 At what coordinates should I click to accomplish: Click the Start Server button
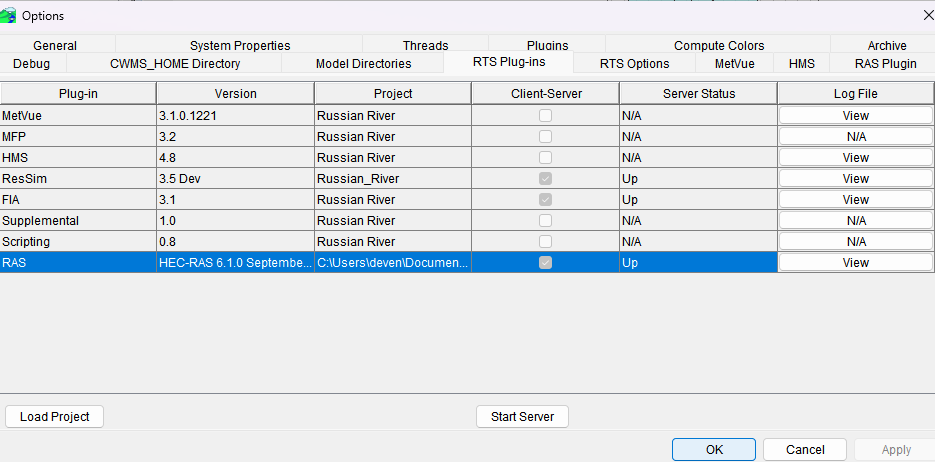tap(522, 417)
